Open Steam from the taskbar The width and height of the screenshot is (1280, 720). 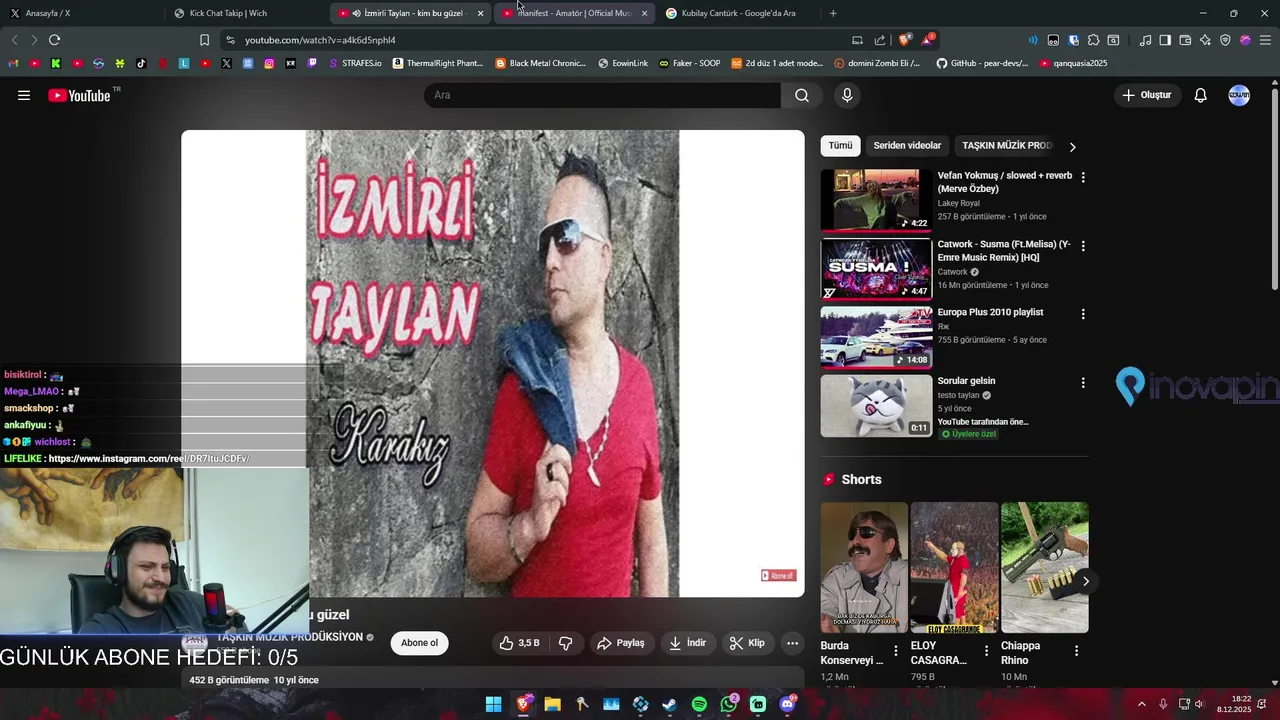pyautogui.click(x=670, y=704)
